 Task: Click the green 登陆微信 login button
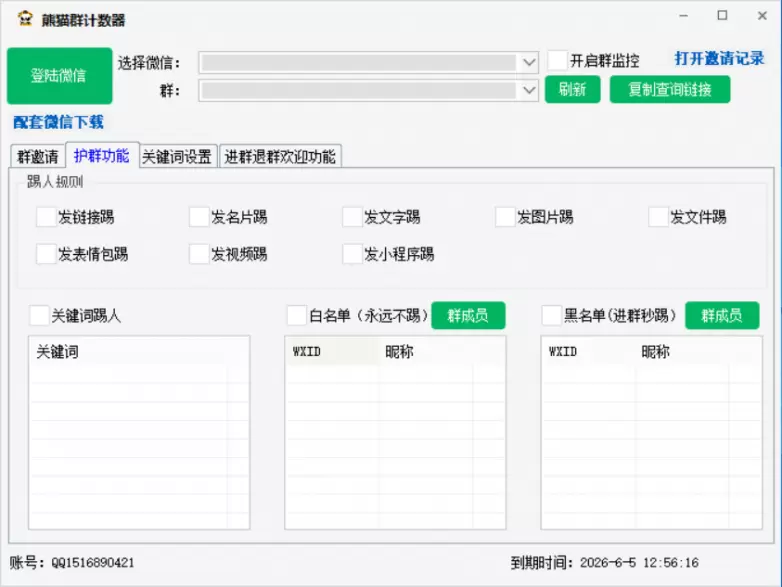point(59,75)
